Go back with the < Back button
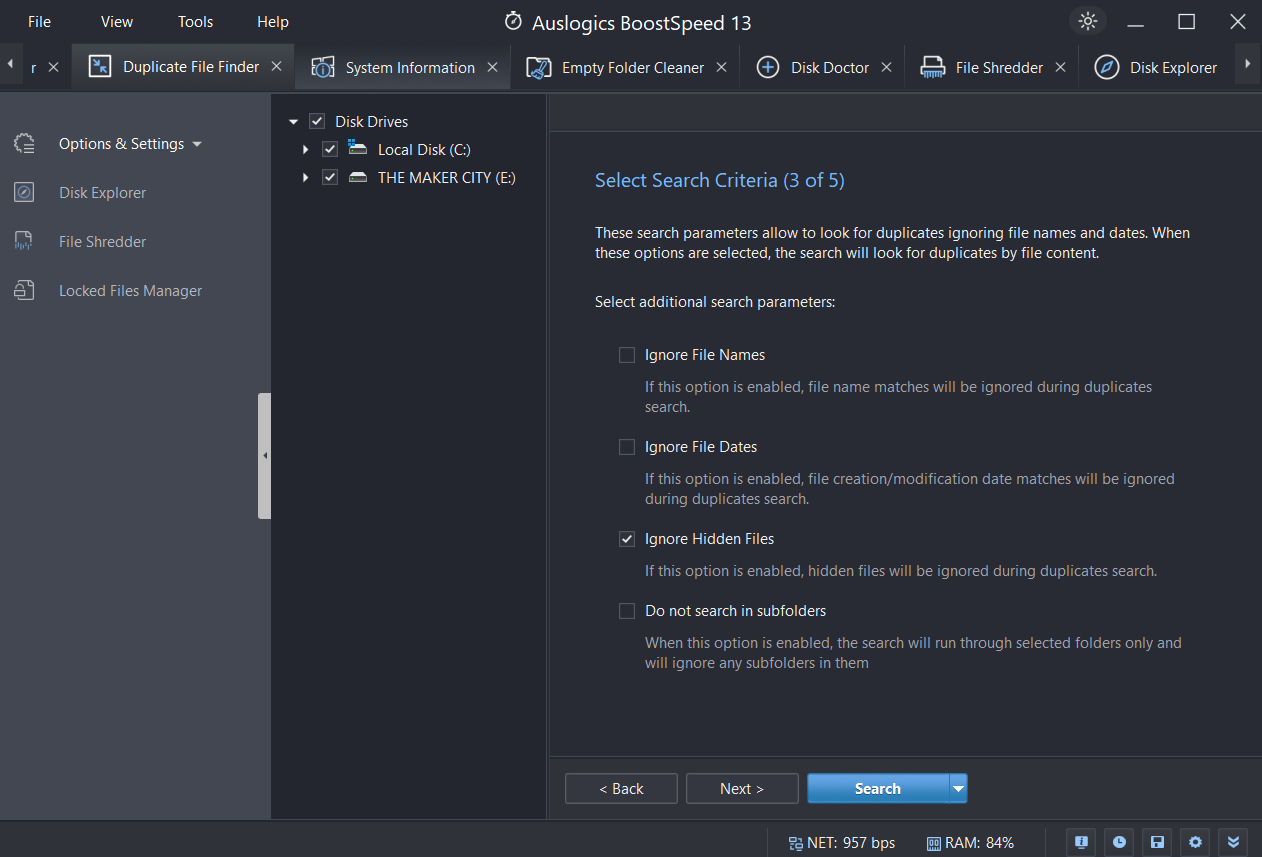This screenshot has height=857, width=1262. (x=621, y=789)
